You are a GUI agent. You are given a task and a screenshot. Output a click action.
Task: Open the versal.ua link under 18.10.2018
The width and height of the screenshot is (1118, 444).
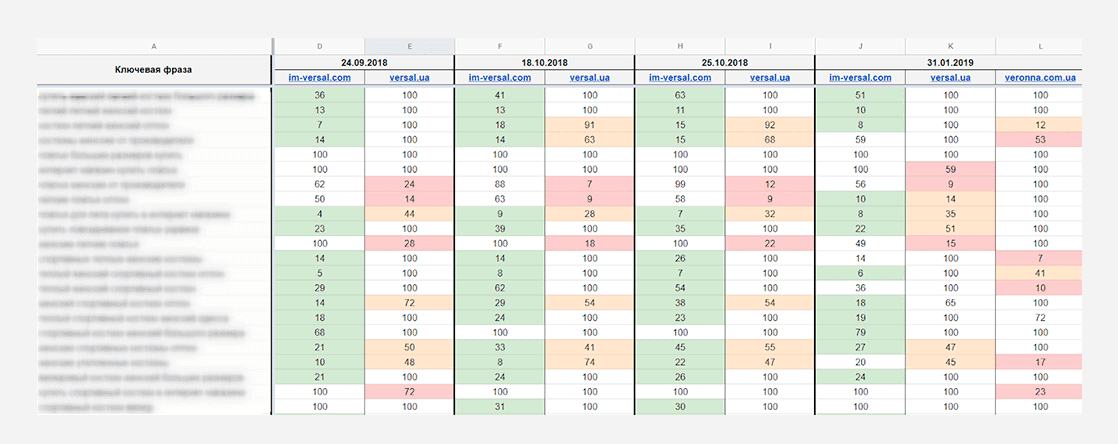[x=590, y=78]
